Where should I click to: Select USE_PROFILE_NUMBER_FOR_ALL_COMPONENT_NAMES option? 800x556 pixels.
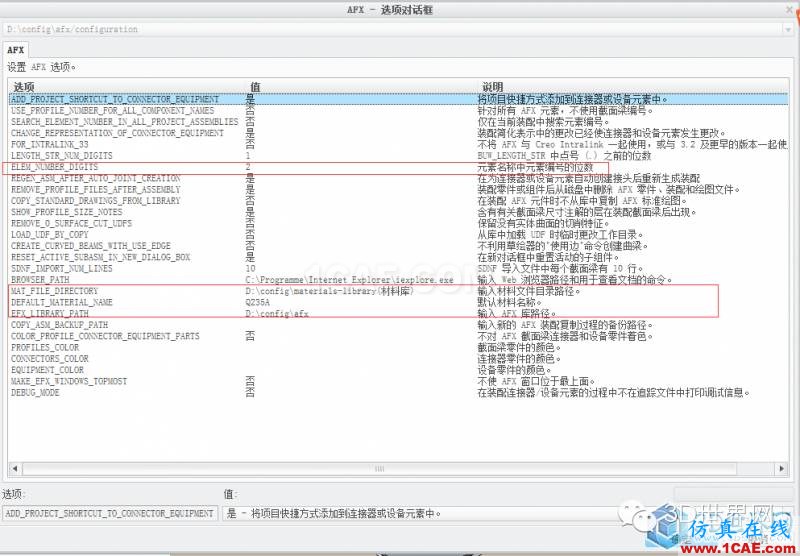(x=113, y=111)
